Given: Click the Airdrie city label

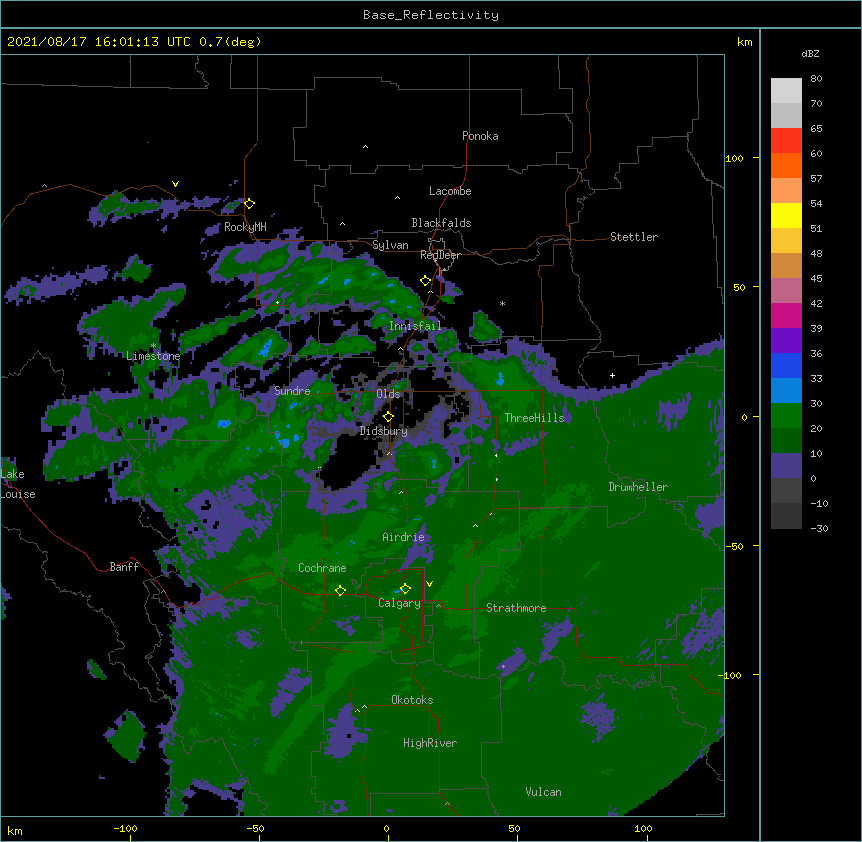Looking at the screenshot, I should [x=404, y=537].
